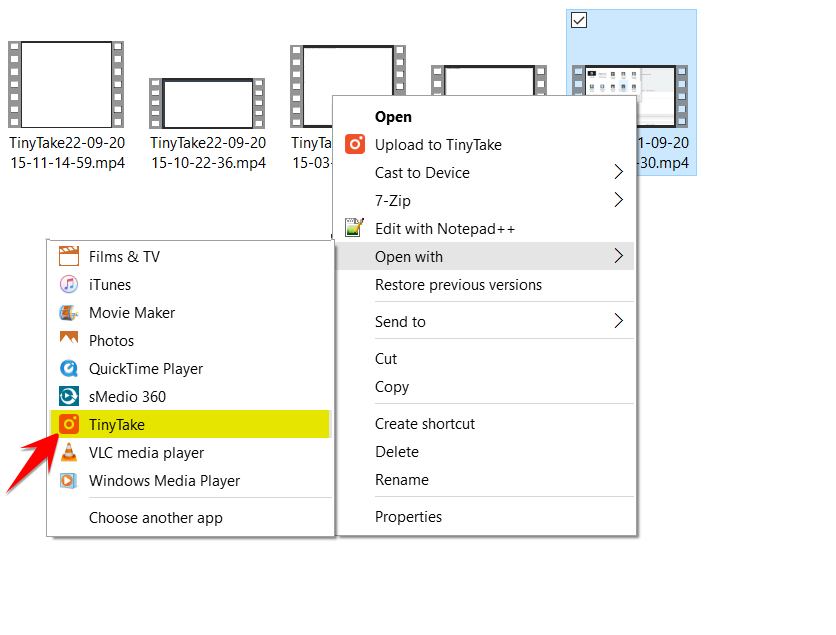The image size is (836, 635).
Task: Open with VLC media player
Action: tap(190, 453)
